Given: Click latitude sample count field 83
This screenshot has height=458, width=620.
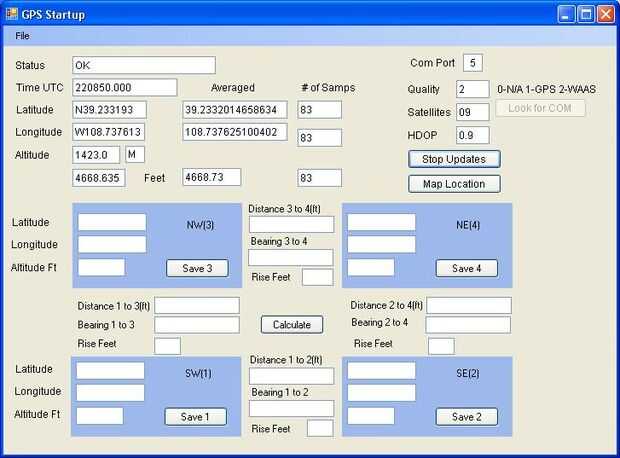Looking at the screenshot, I should click(x=319, y=110).
